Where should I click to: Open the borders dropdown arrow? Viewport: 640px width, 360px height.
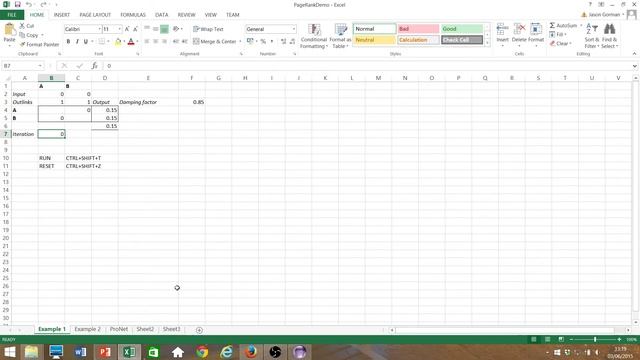click(108, 41)
